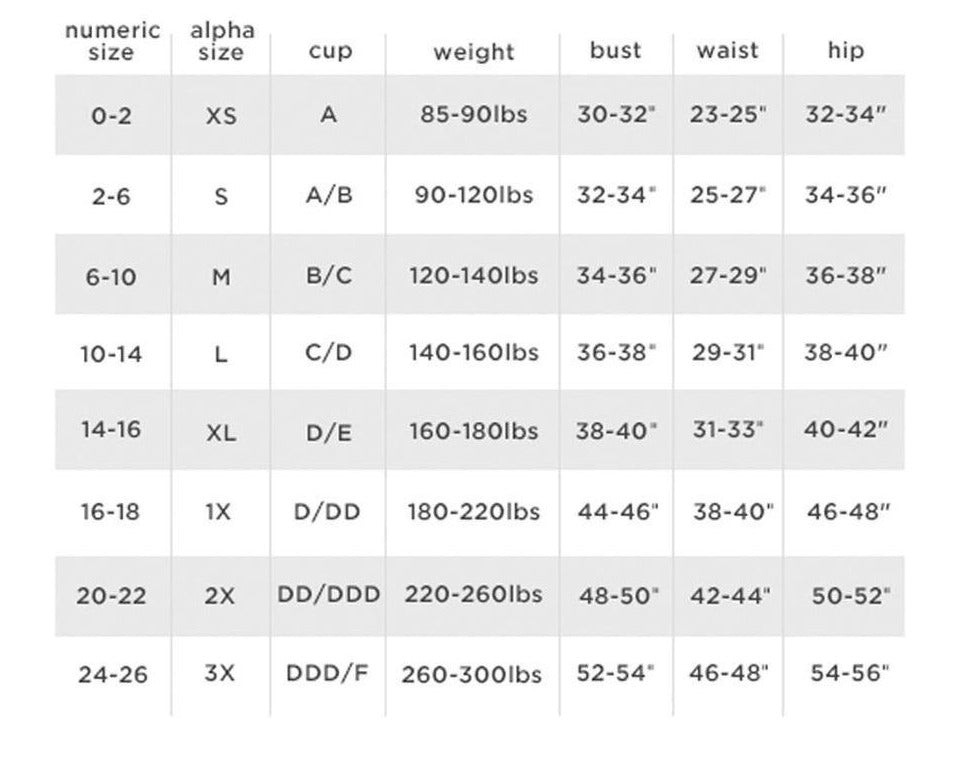
Task: Select the 'alpha size' column header
Action: [x=222, y=41]
